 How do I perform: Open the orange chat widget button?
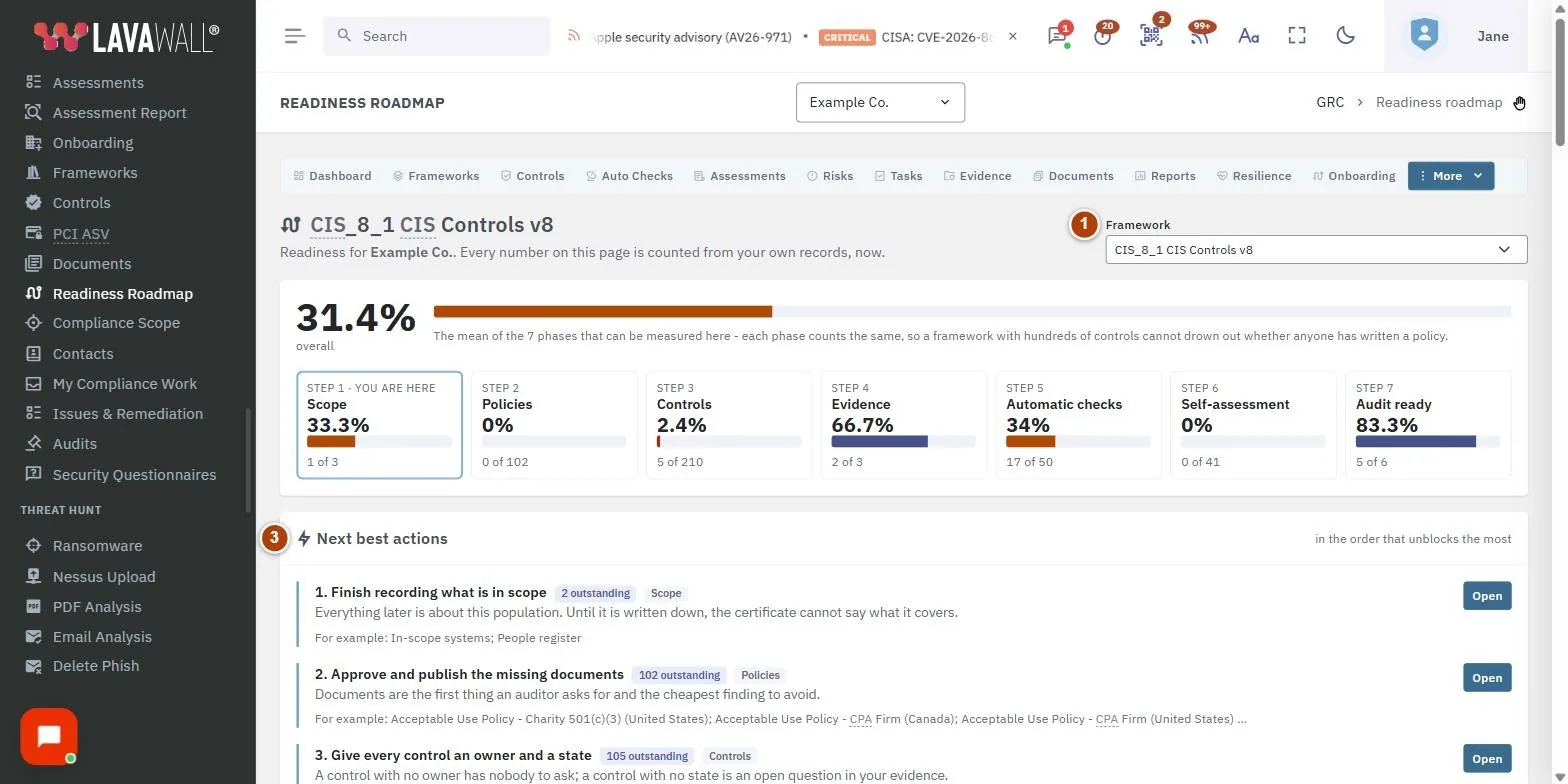49,737
